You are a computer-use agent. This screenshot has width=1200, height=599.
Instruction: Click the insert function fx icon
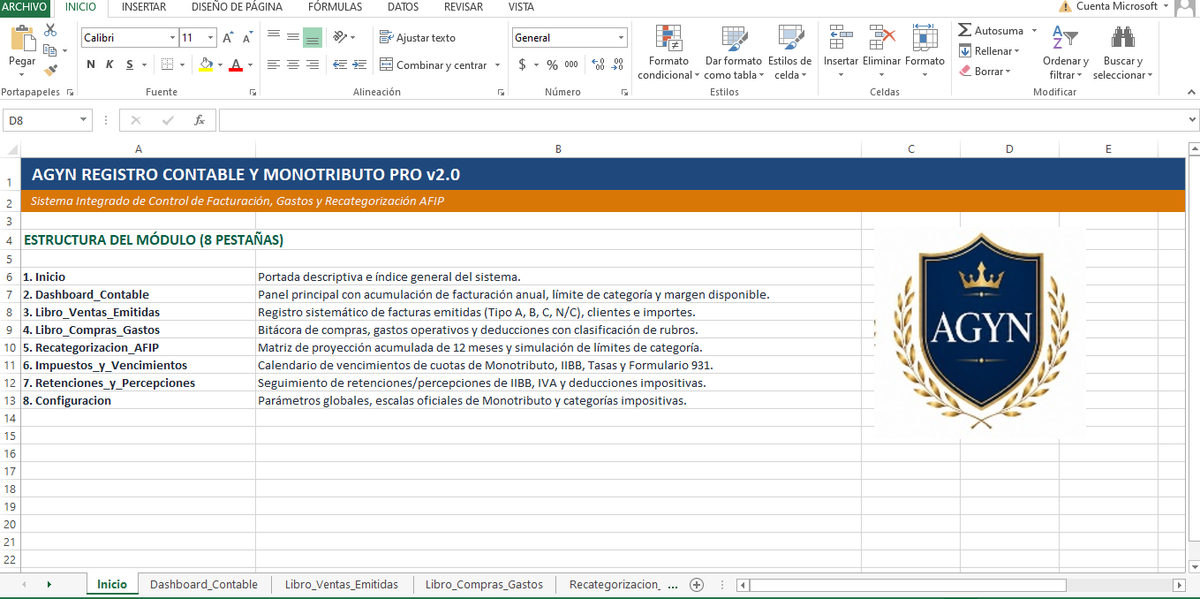coord(199,120)
